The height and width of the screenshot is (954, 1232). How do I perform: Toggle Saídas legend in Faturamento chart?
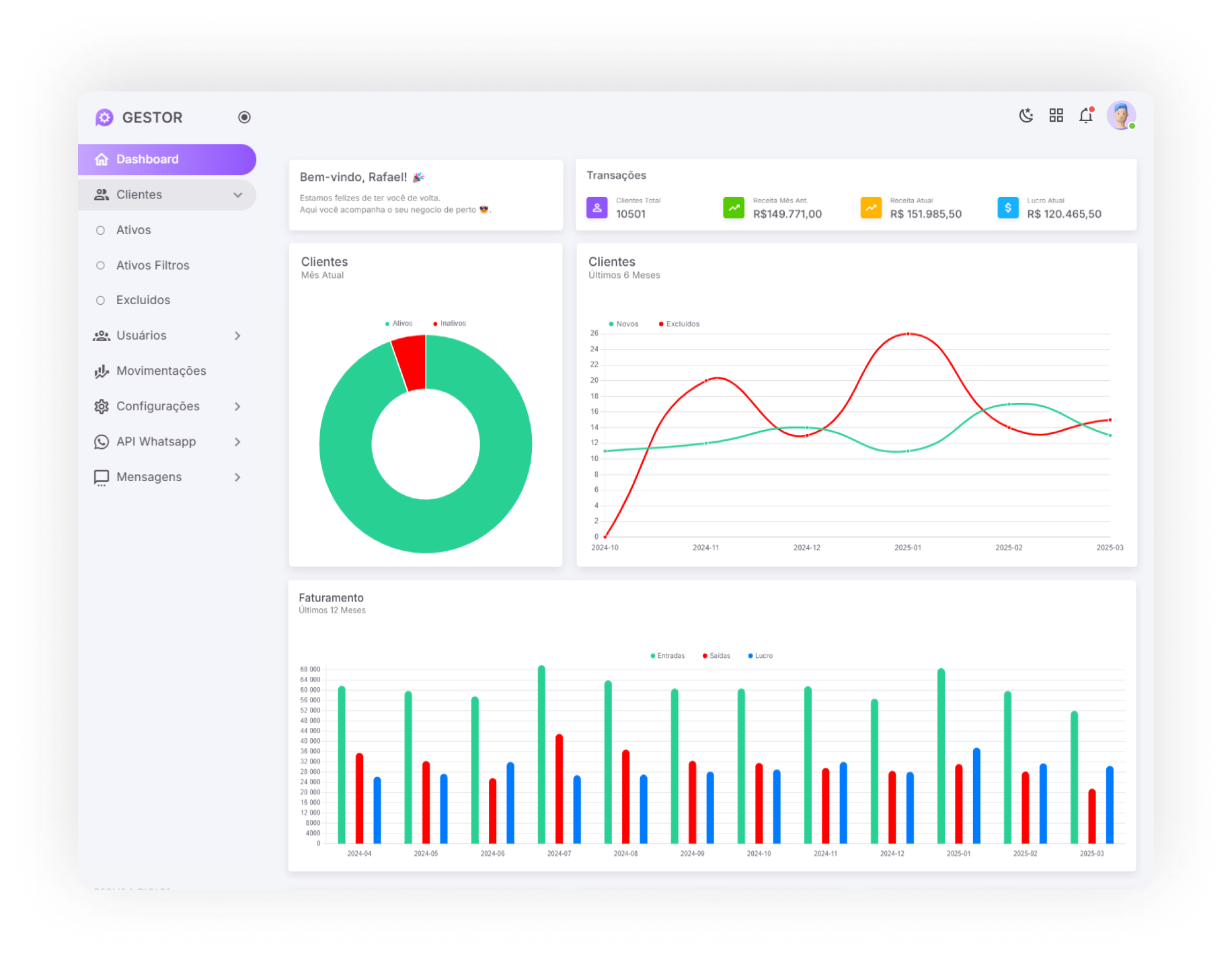(x=716, y=656)
